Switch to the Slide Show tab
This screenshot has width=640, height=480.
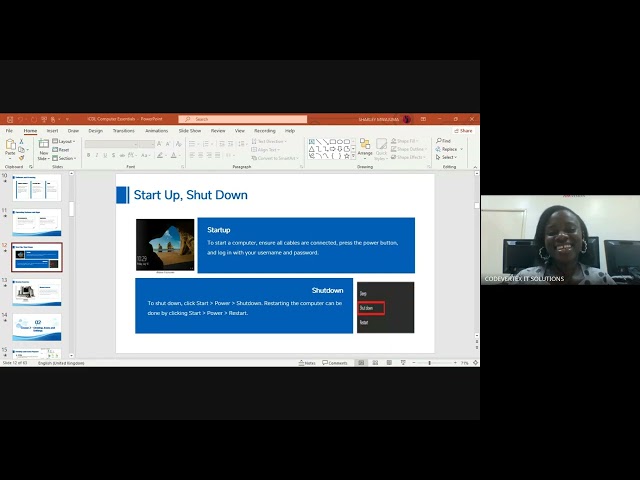(190, 131)
